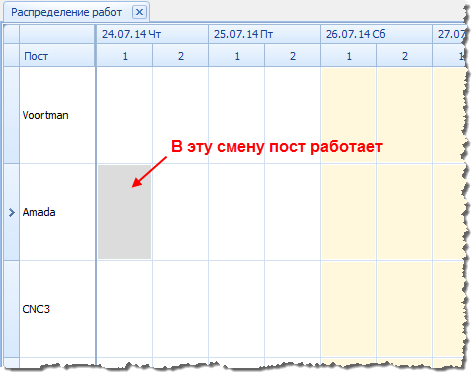This screenshot has height=376, width=476.
Task: Close the Распределение работ tab
Action: click(x=139, y=12)
